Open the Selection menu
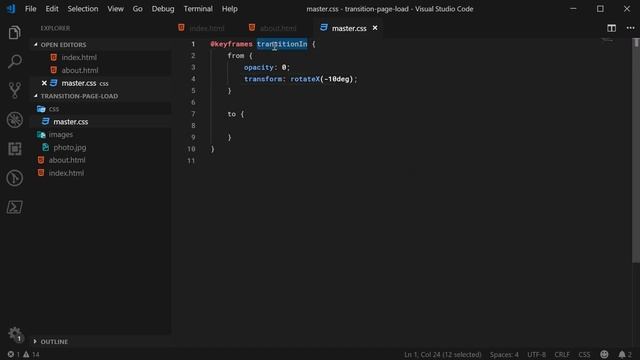This screenshot has width=640, height=360. point(83,9)
